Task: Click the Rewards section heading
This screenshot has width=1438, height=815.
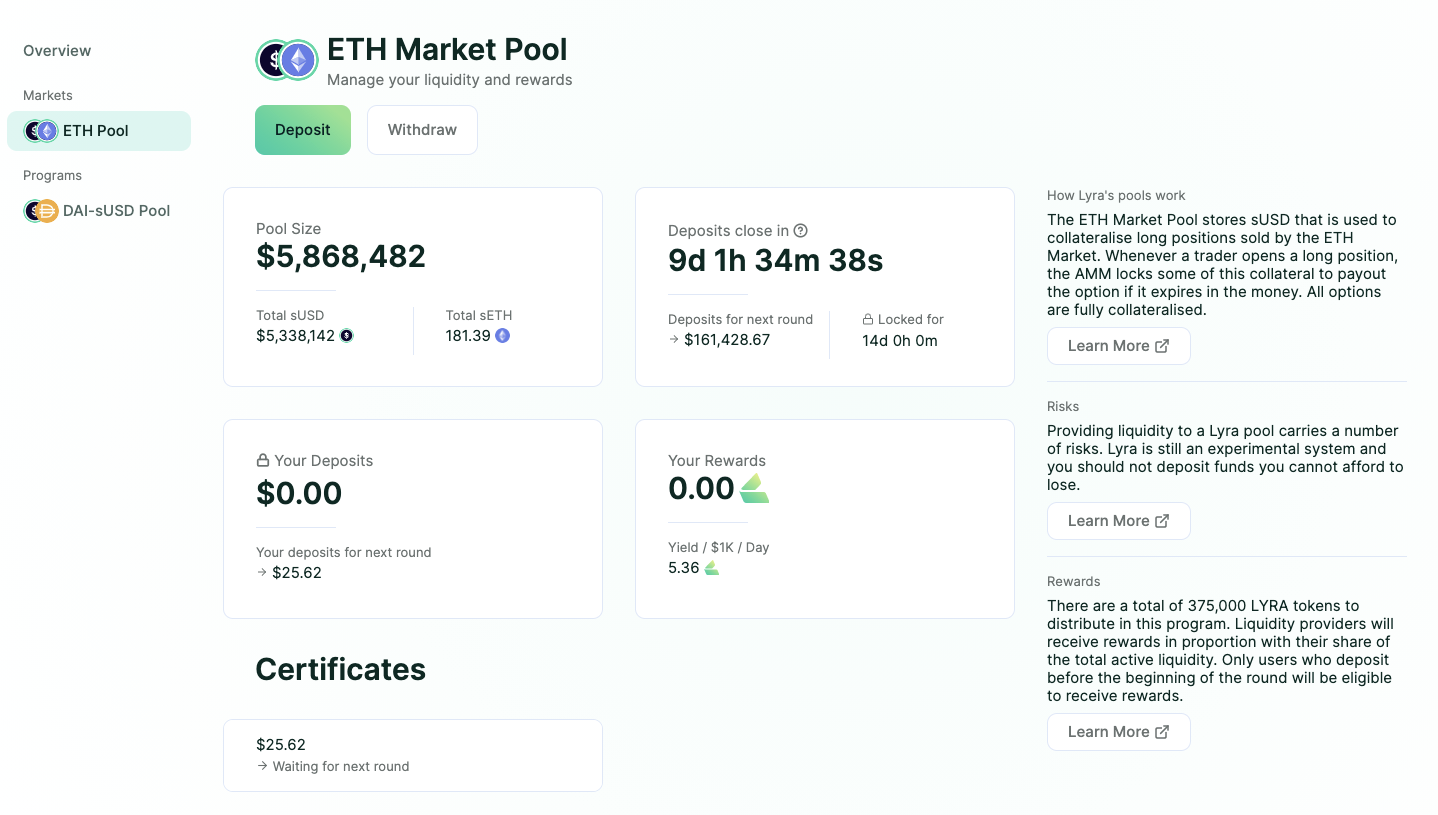Action: coord(1074,582)
